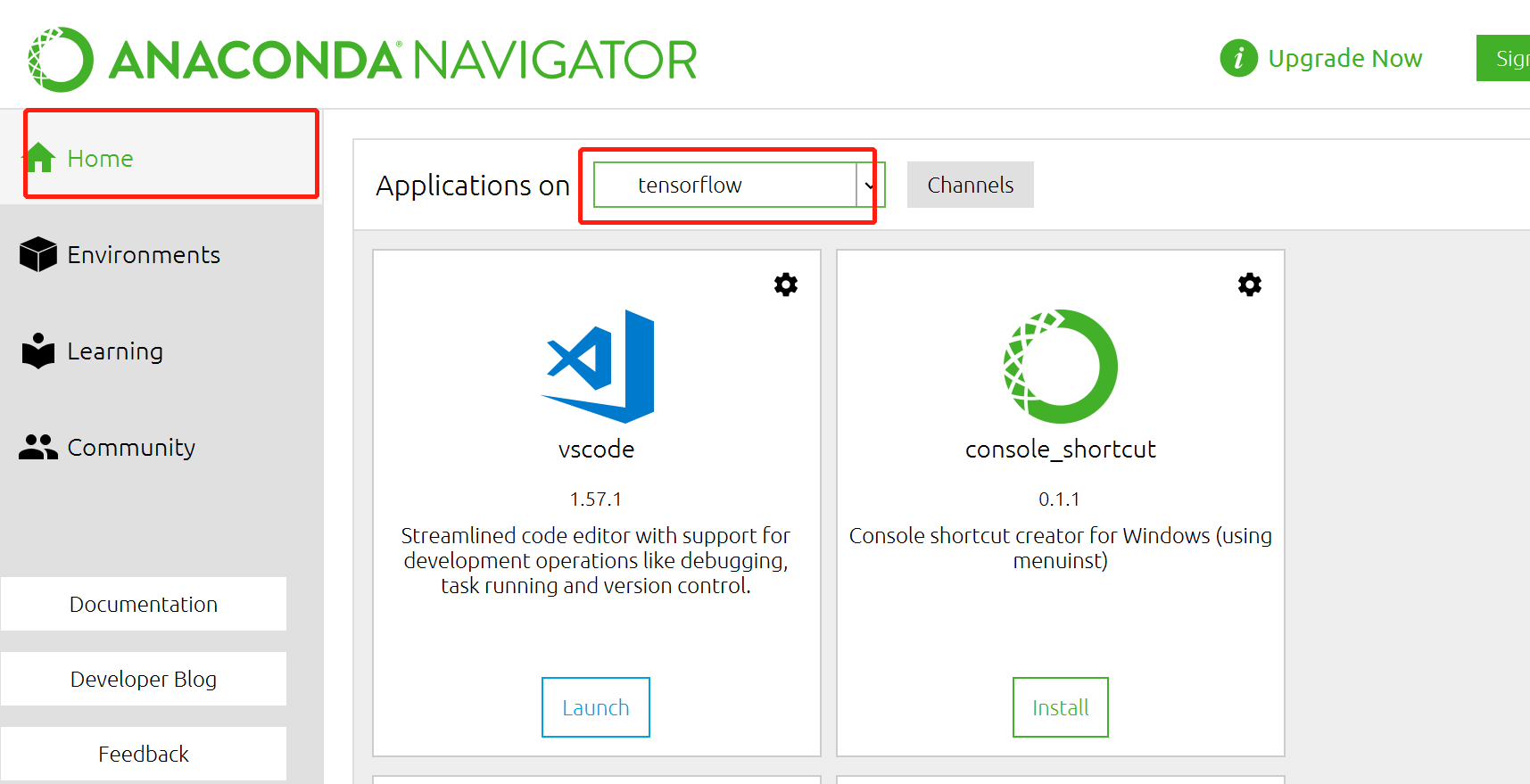Image resolution: width=1530 pixels, height=784 pixels.
Task: Click the 'Applications on' label
Action: [x=473, y=186]
